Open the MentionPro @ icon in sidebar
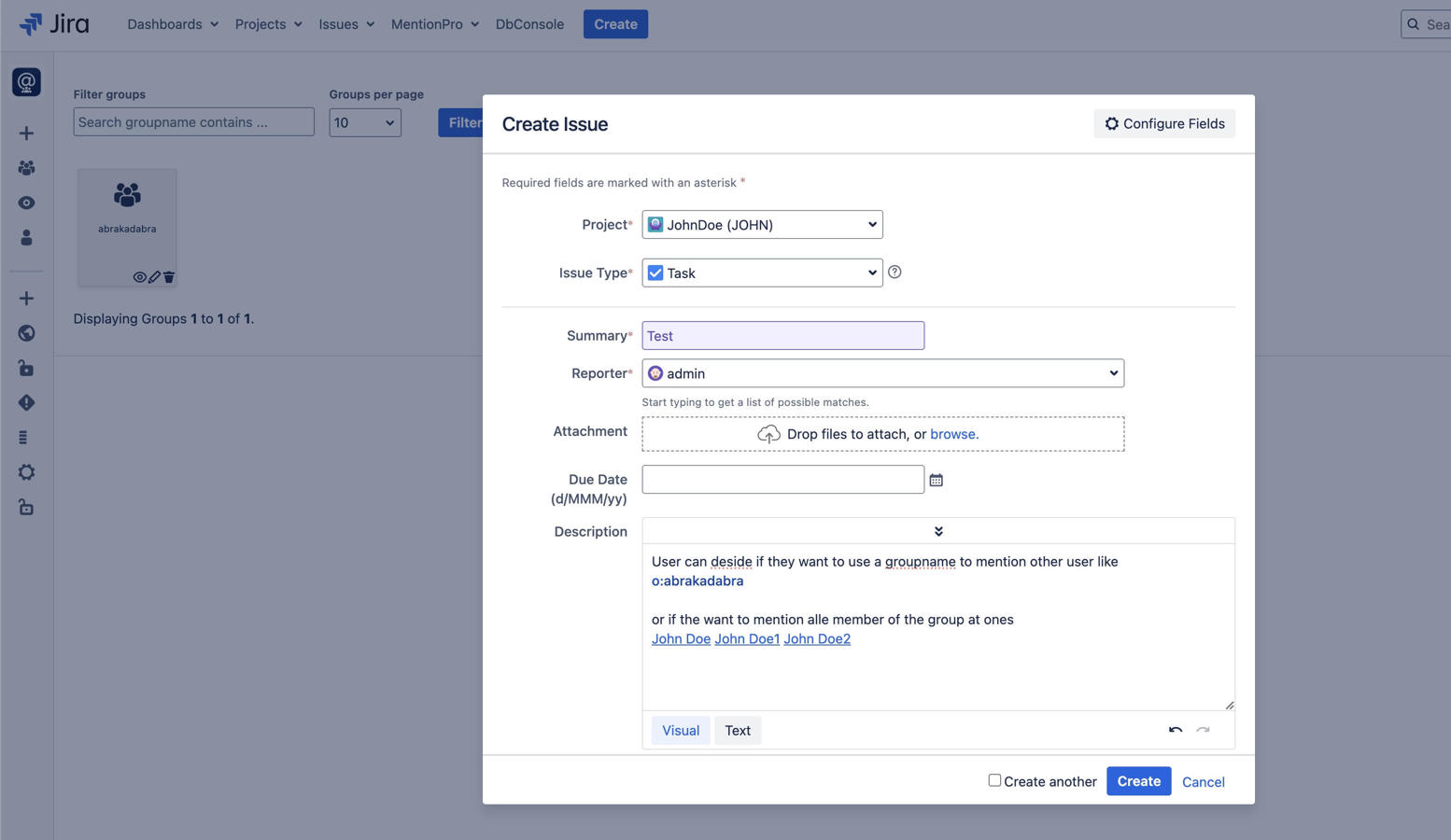Viewport: 1451px width, 840px height. (26, 82)
